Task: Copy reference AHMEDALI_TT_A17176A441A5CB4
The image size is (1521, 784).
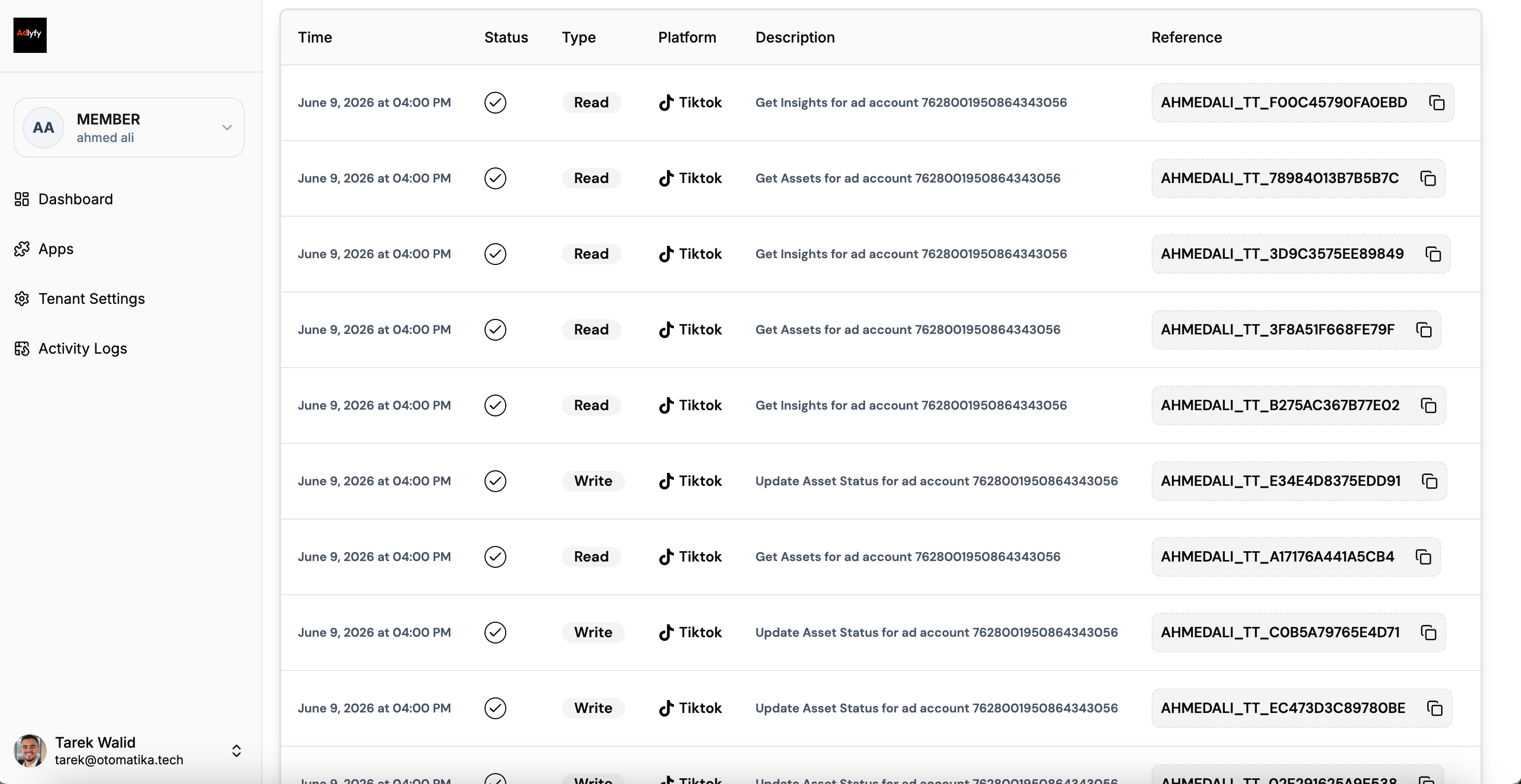Action: click(1423, 557)
